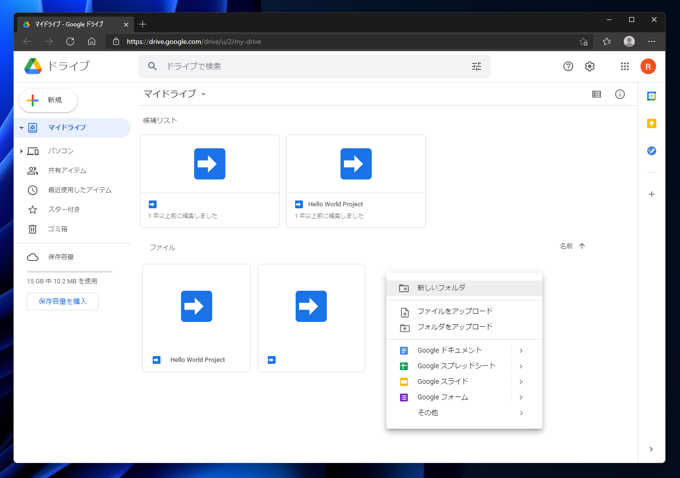Expand Google フォーム submenu arrow
Image resolution: width=680 pixels, height=478 pixels.
(x=521, y=397)
